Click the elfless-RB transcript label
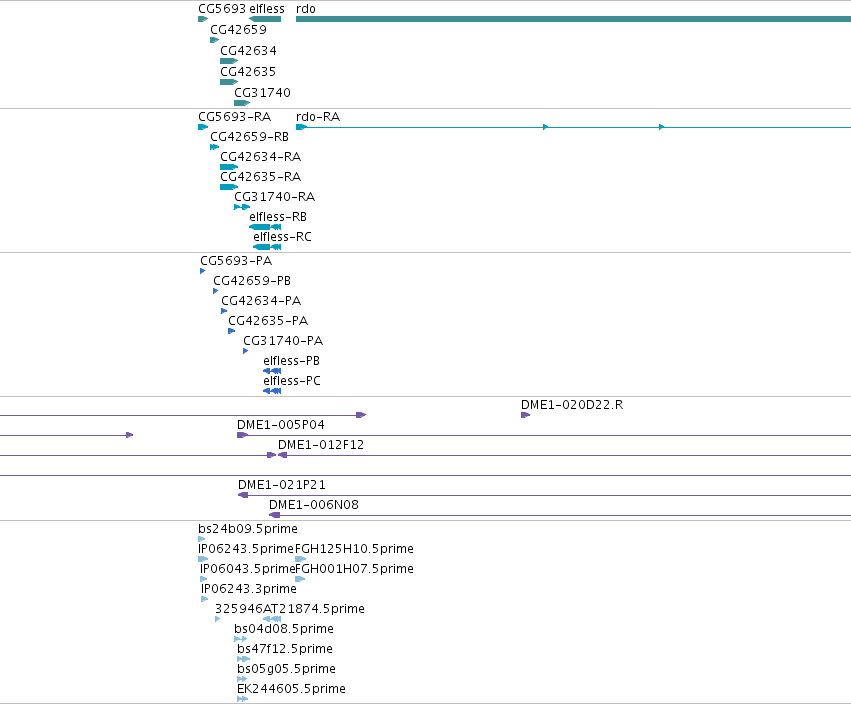 click(x=278, y=217)
